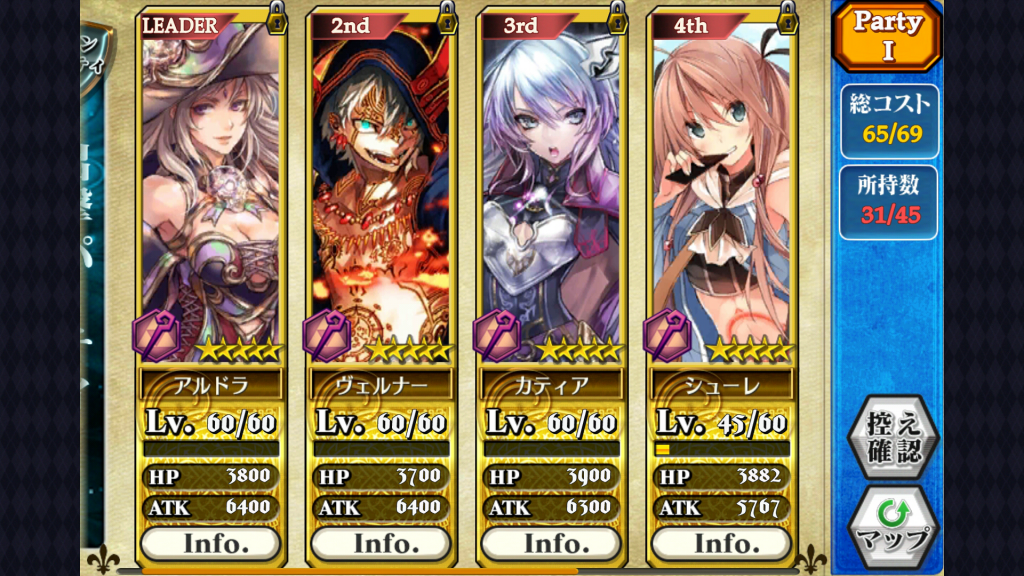Open Info for ヴェルナー
The image size is (1024, 576).
click(381, 543)
